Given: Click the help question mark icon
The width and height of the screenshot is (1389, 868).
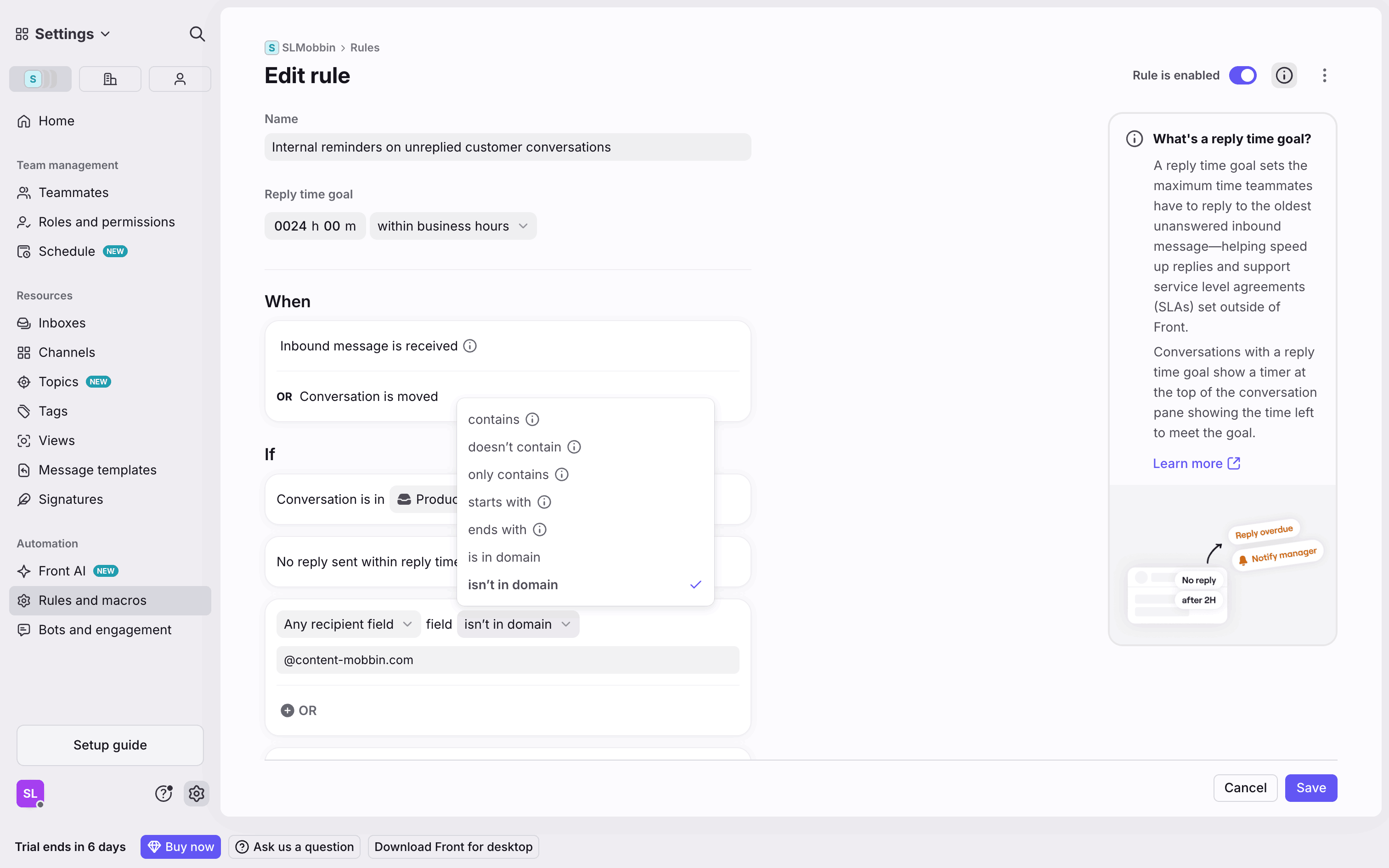Looking at the screenshot, I should [164, 794].
